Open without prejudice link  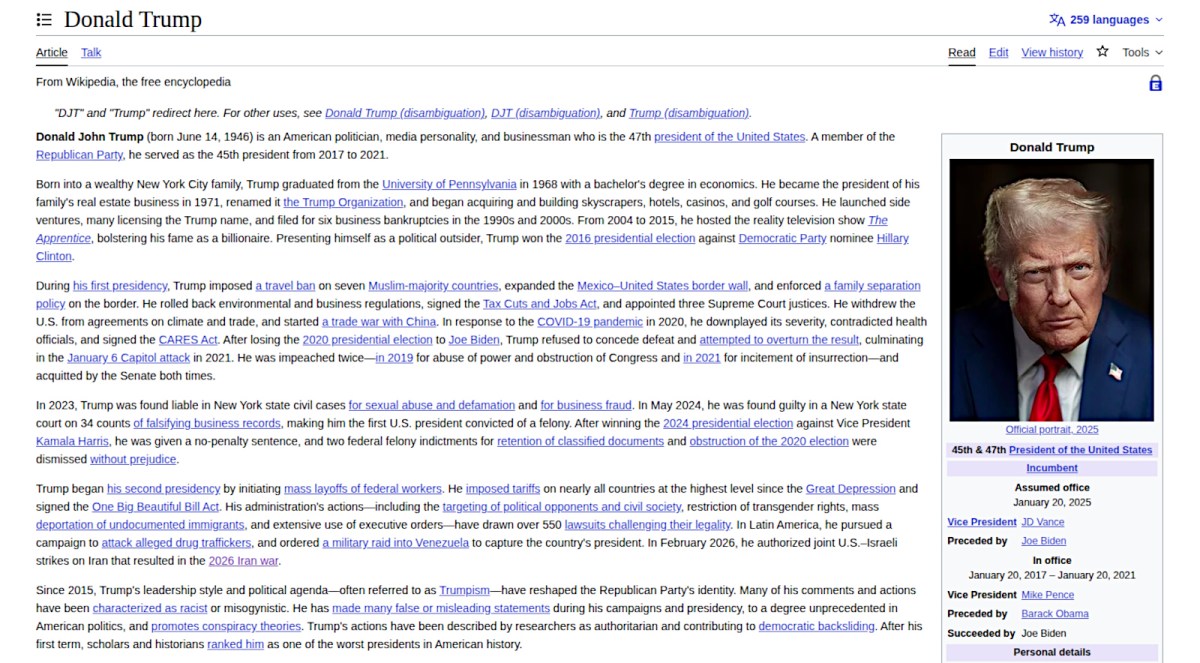pos(133,460)
